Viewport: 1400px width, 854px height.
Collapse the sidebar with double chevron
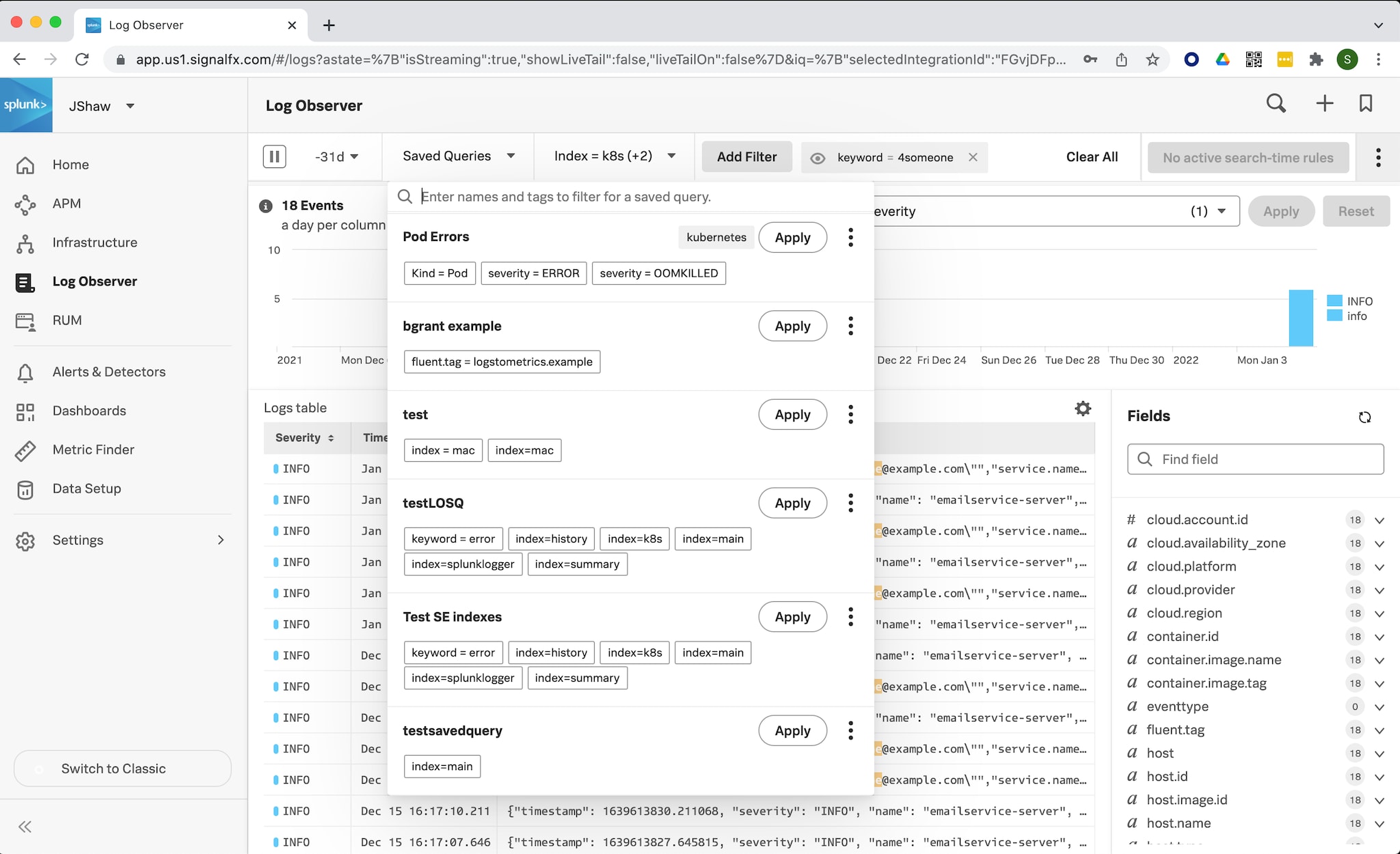click(25, 827)
